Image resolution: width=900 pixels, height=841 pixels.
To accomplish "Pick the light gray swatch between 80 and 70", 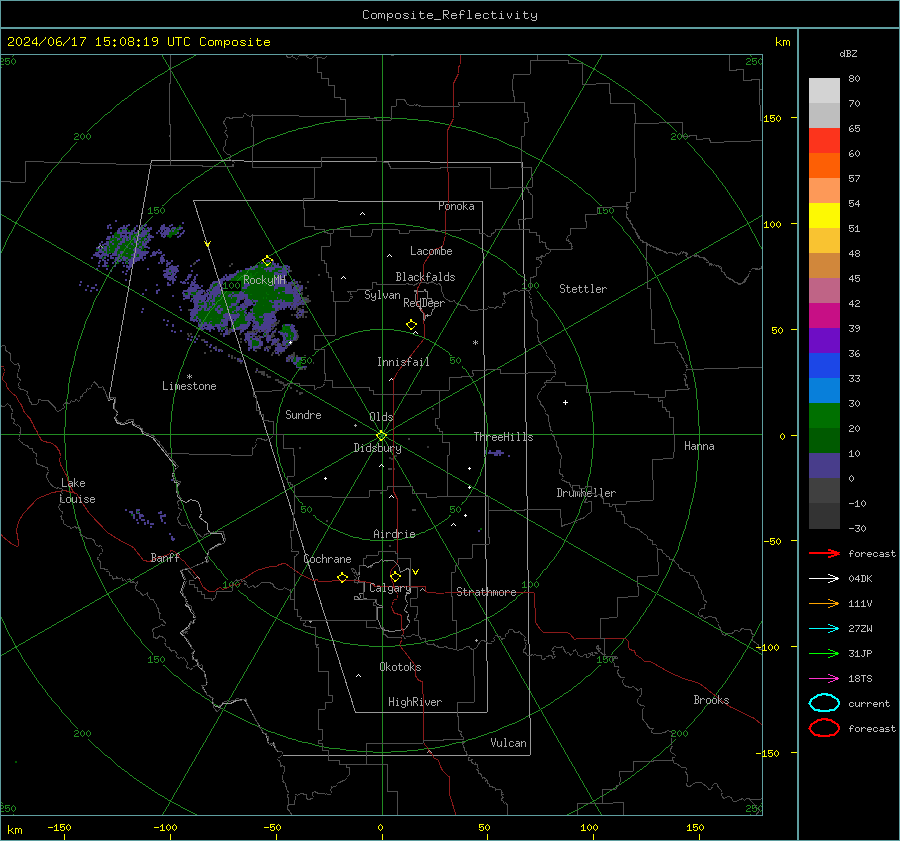I will (824, 91).
